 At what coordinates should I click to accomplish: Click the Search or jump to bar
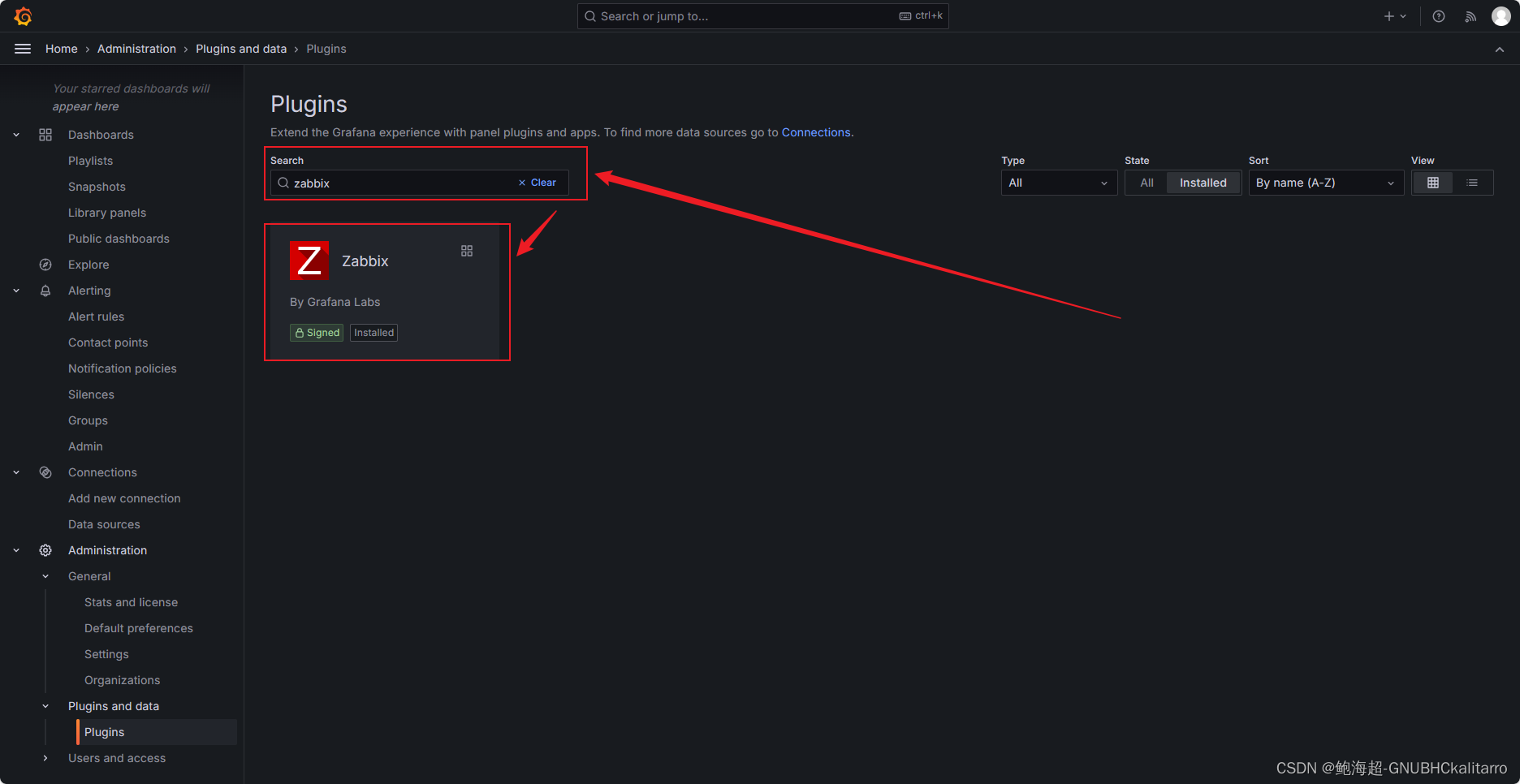[x=762, y=16]
